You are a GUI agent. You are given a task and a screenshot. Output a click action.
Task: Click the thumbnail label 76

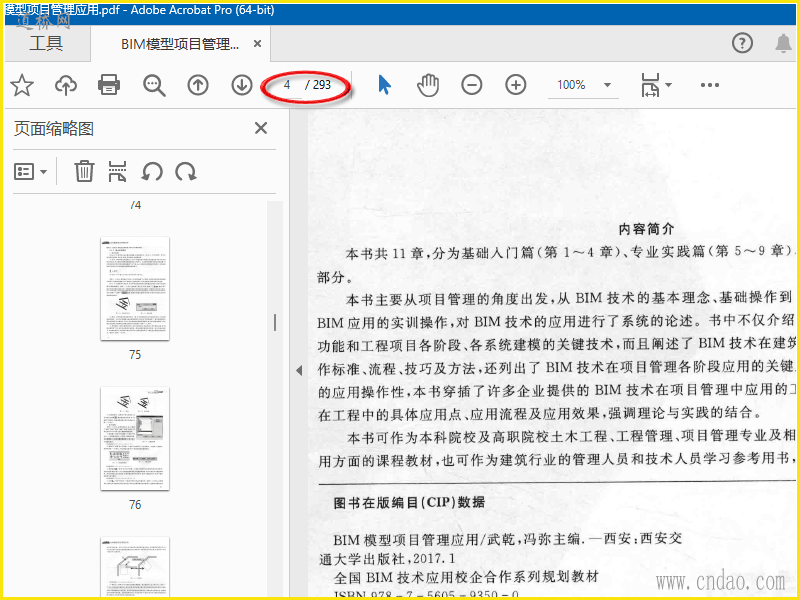(135, 505)
